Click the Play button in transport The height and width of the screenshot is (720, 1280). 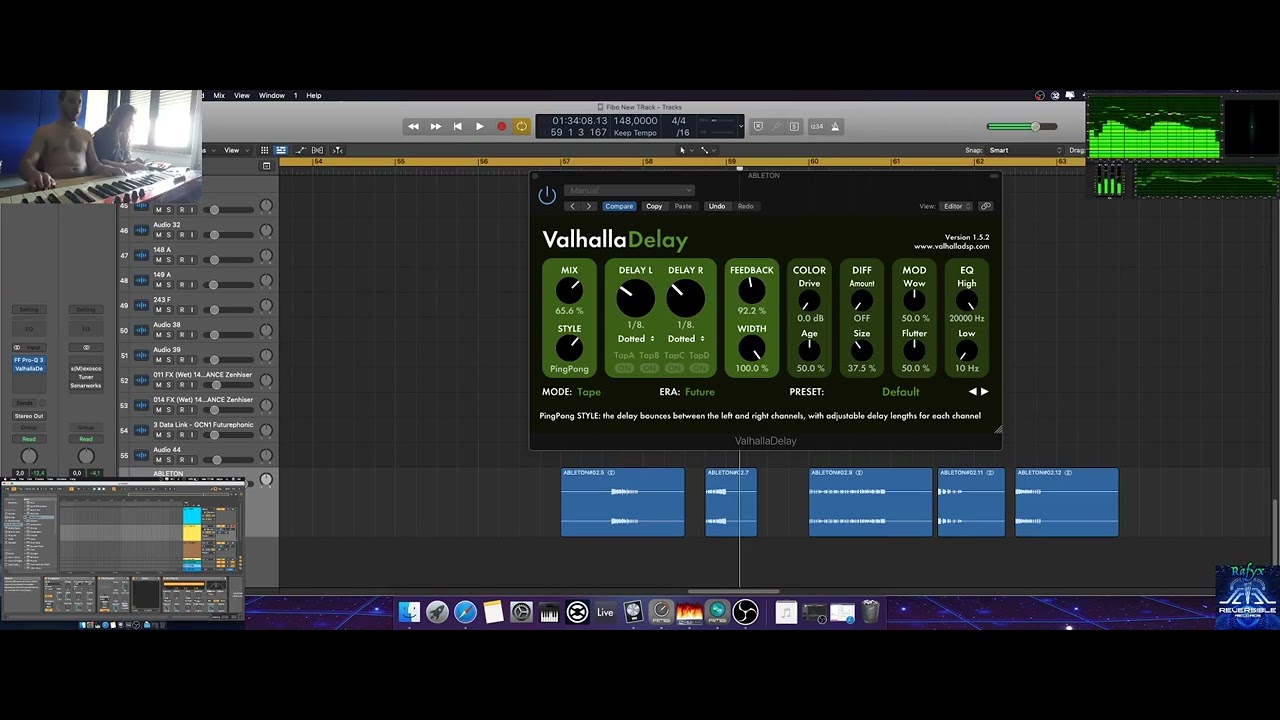(479, 127)
